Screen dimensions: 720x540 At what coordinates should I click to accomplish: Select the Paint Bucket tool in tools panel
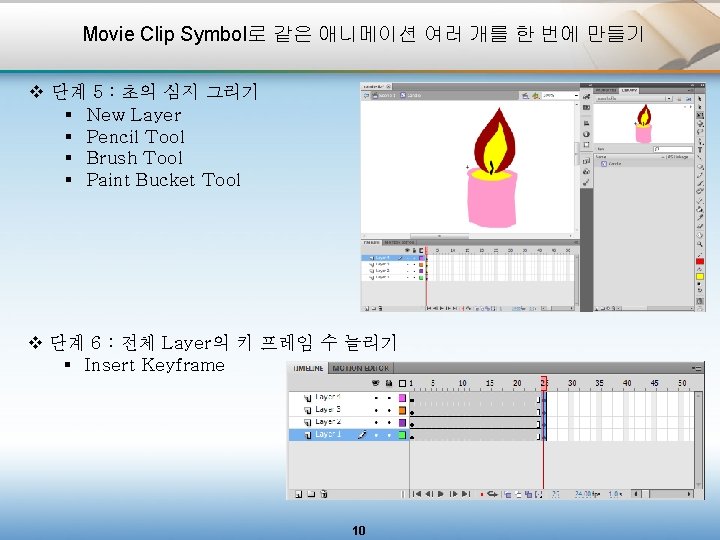[700, 209]
